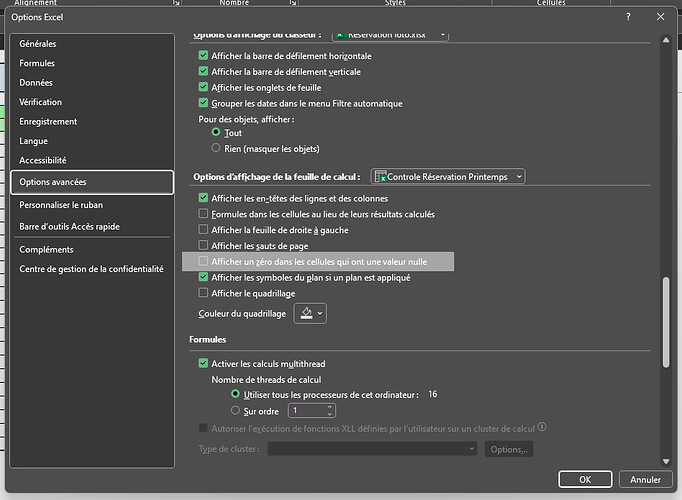
Task: Click the Autoriser l'exécution de fonctions XLL checkbox
Action: click(x=203, y=428)
